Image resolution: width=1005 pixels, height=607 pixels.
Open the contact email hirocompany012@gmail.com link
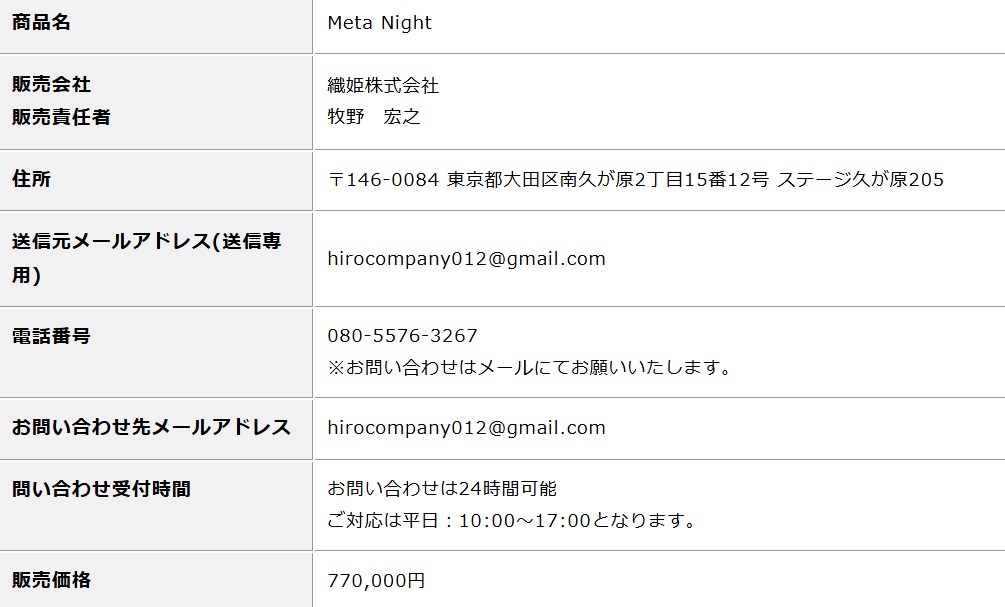tap(467, 428)
